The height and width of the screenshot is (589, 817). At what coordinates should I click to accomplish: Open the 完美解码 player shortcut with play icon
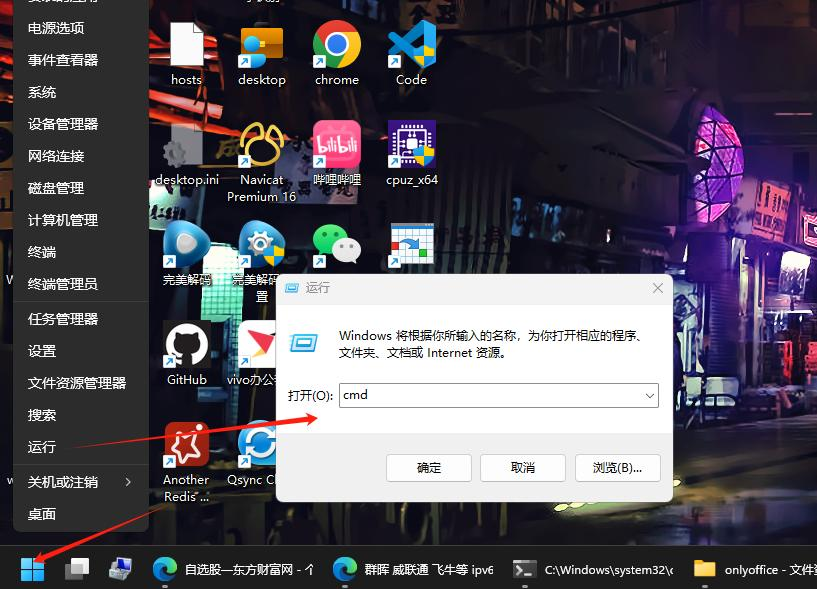(x=185, y=244)
